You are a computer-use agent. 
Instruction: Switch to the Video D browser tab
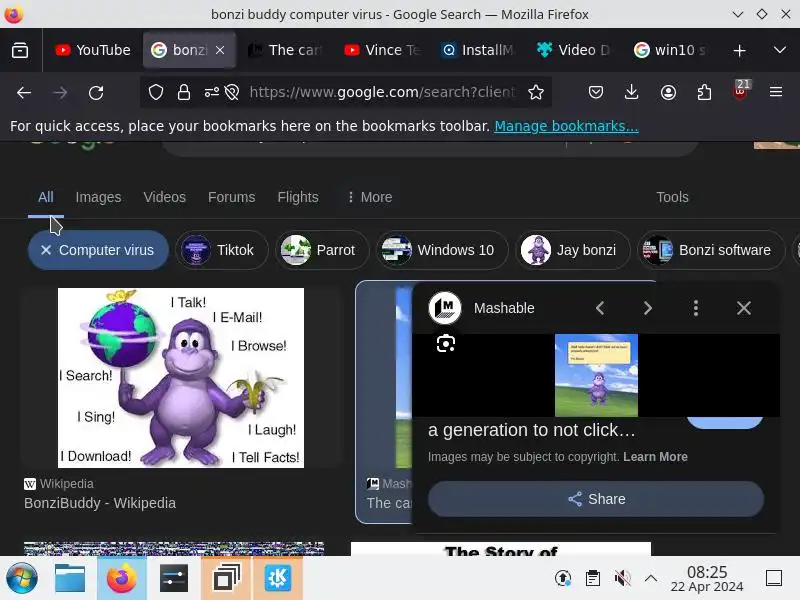click(574, 50)
